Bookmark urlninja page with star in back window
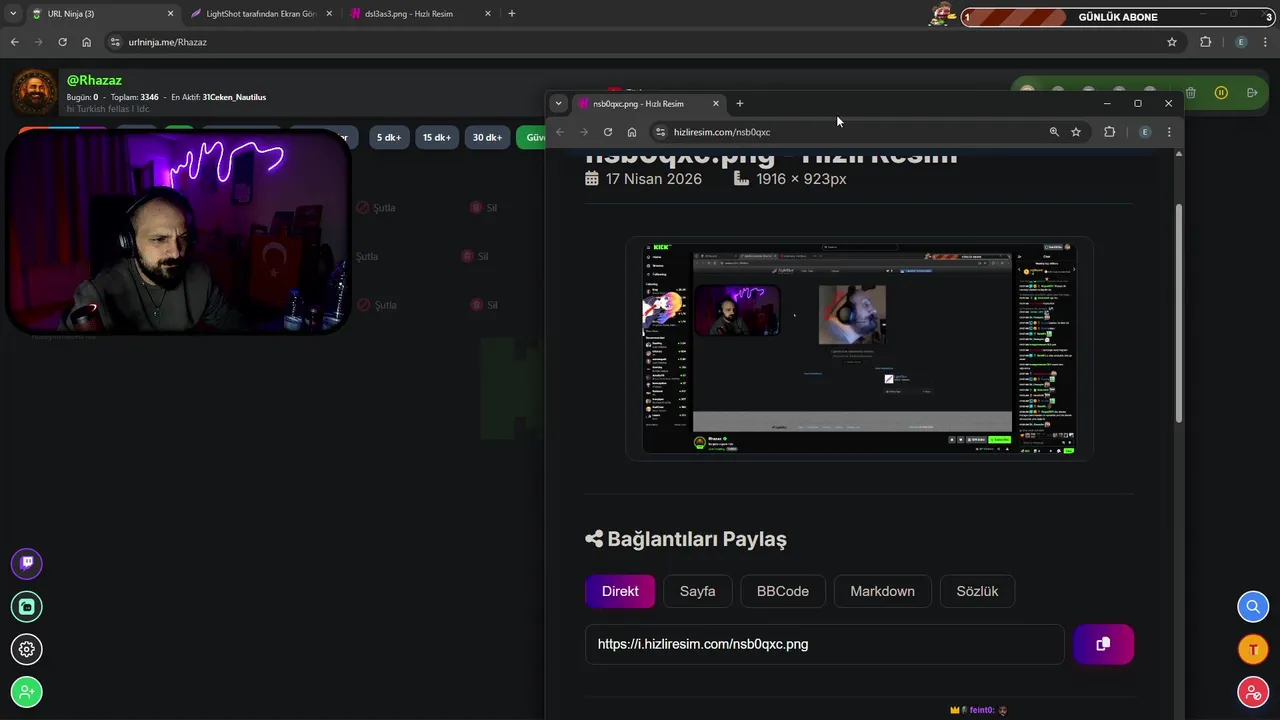The height and width of the screenshot is (720, 1280). [1172, 42]
